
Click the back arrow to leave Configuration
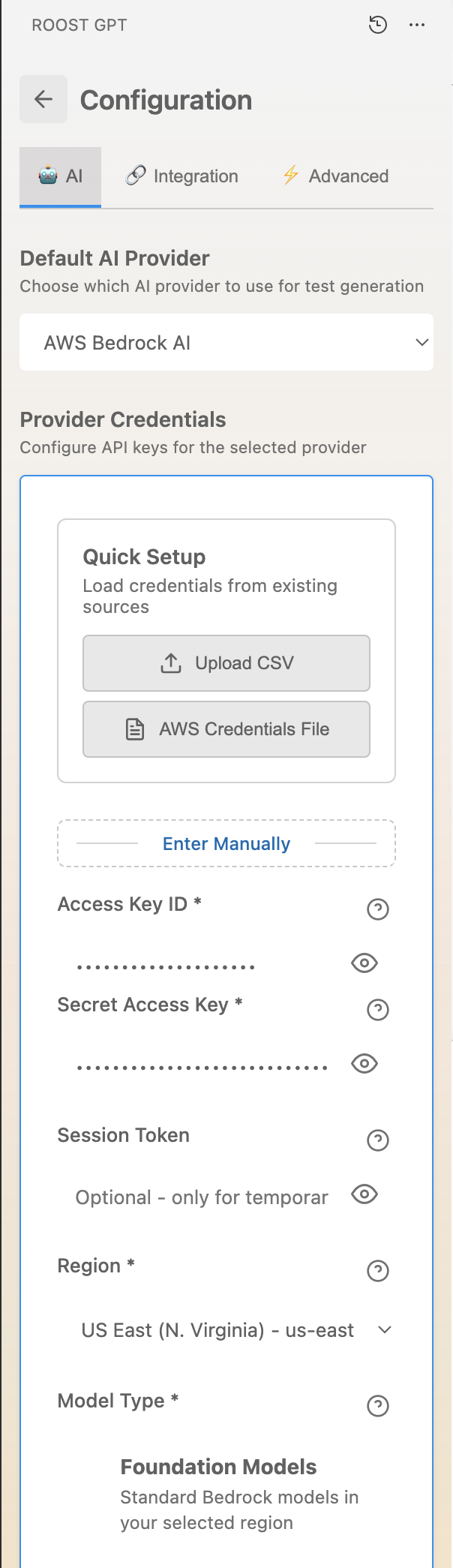point(43,98)
